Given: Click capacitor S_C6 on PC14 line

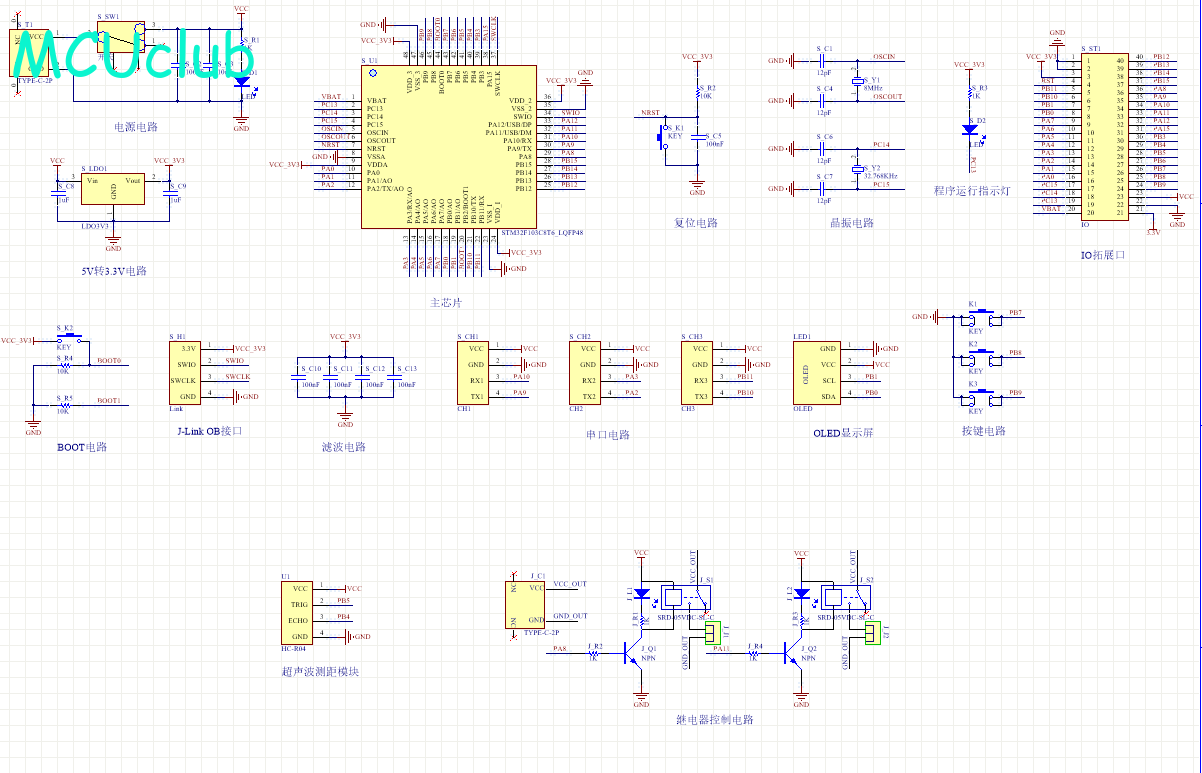Looking at the screenshot, I should [x=822, y=148].
